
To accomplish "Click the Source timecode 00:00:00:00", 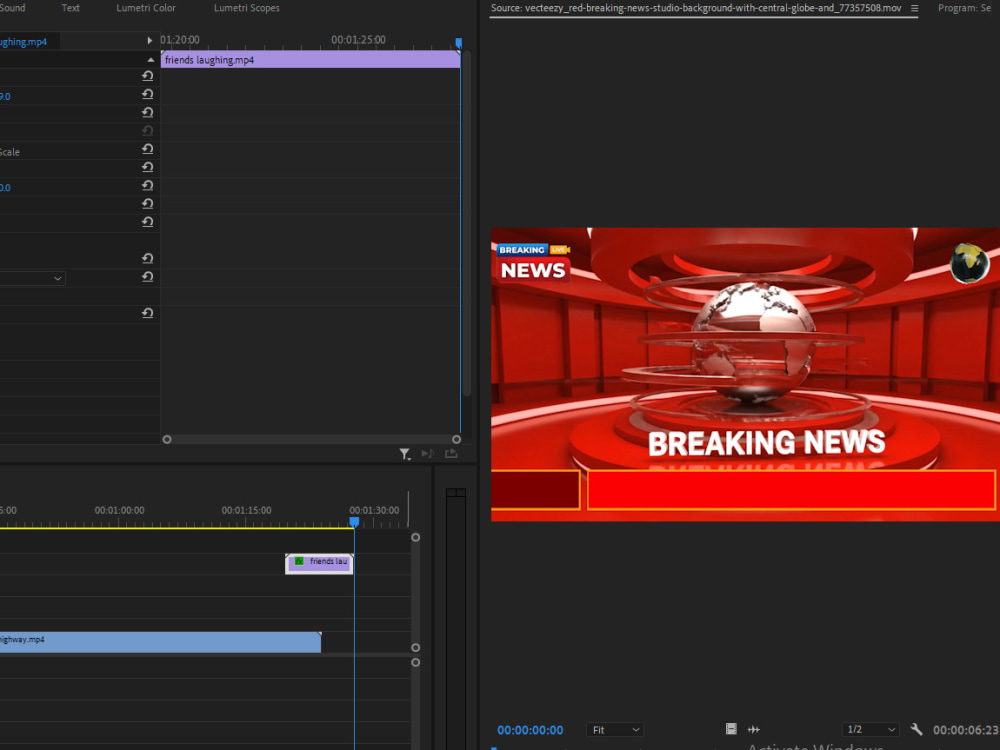I will (x=530, y=730).
